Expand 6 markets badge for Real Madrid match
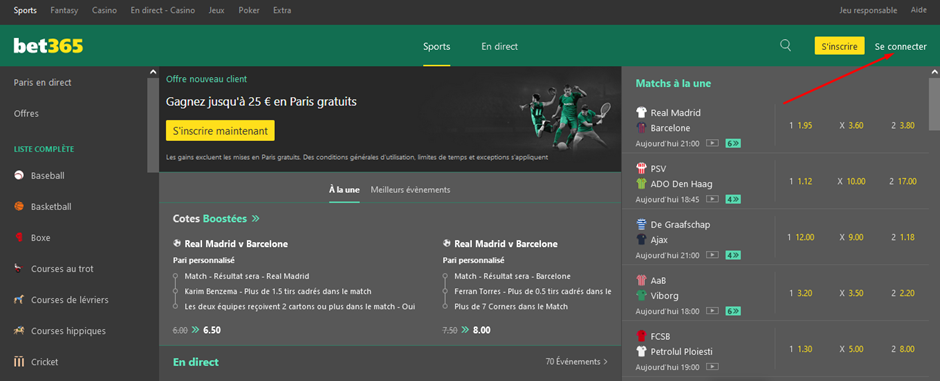940x381 pixels. 733,143
